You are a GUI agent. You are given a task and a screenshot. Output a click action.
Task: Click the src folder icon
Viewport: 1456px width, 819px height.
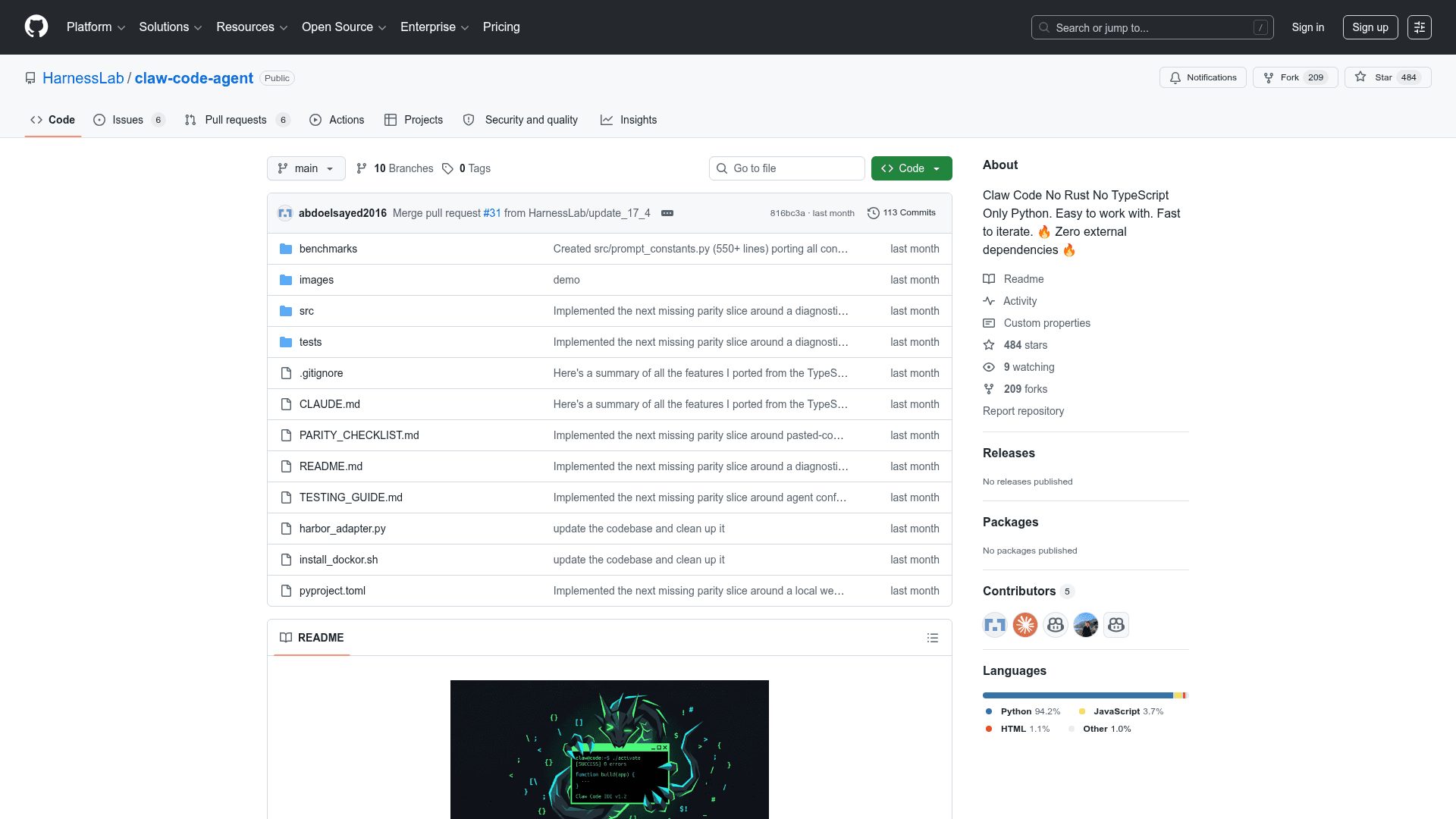(x=286, y=311)
